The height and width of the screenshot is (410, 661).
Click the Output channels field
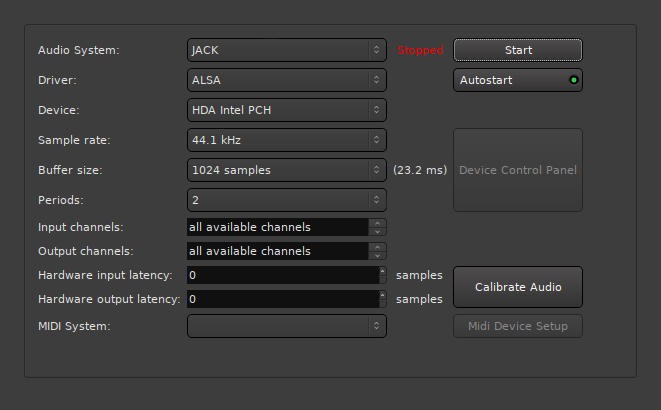pos(277,251)
